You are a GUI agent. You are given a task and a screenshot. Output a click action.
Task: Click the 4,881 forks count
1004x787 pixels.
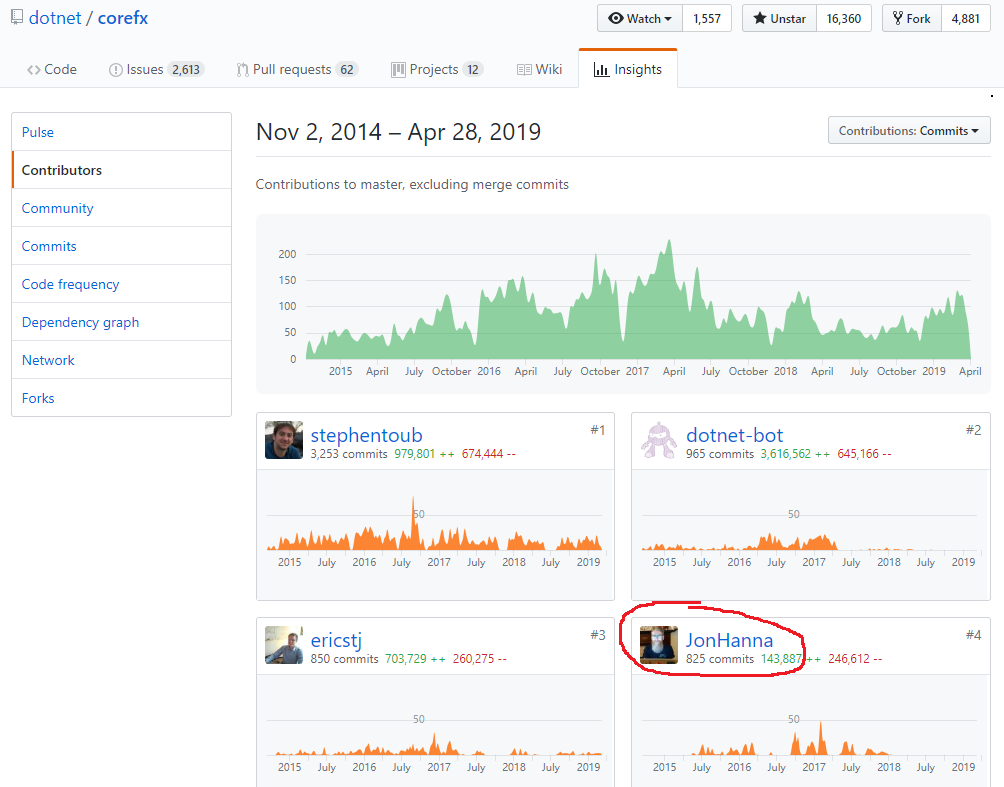point(966,18)
